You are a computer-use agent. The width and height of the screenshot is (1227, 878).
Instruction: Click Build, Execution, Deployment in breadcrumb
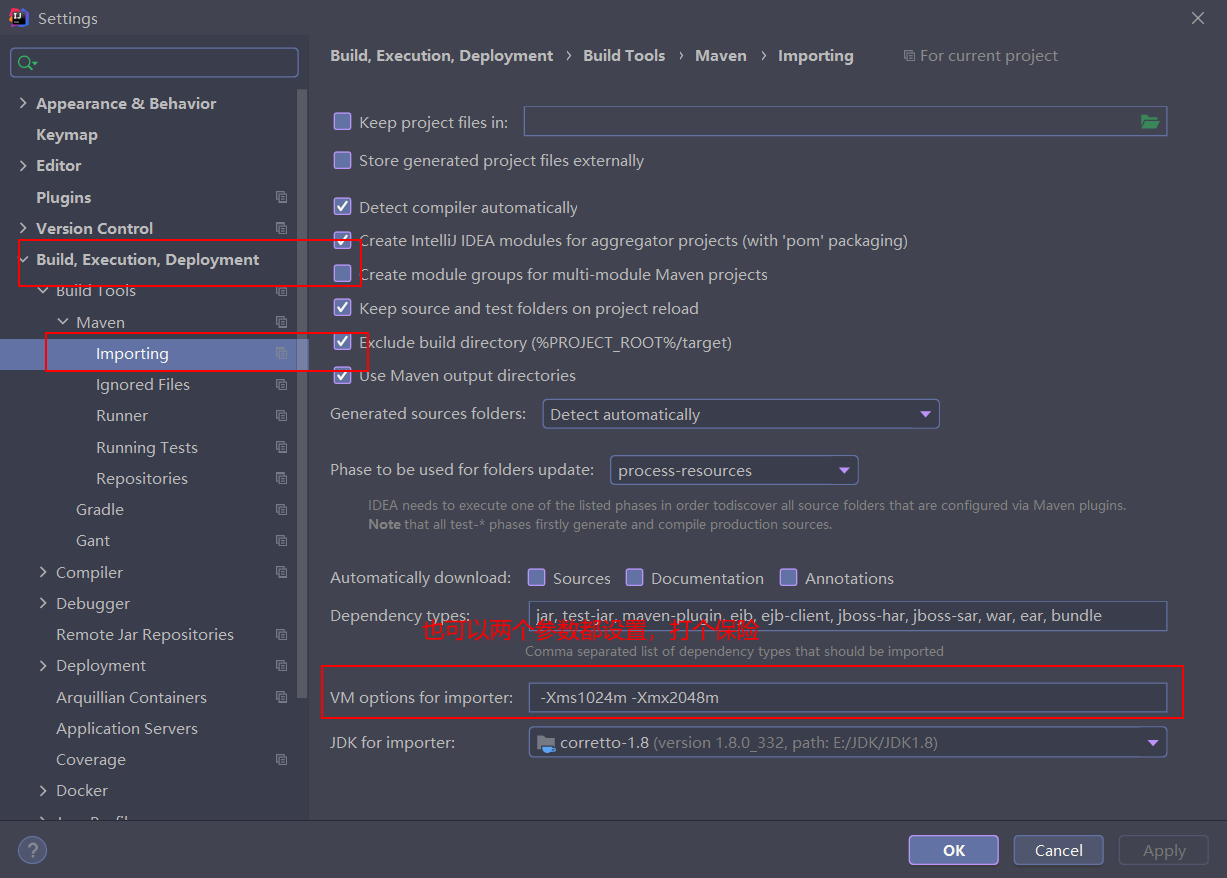(x=441, y=56)
